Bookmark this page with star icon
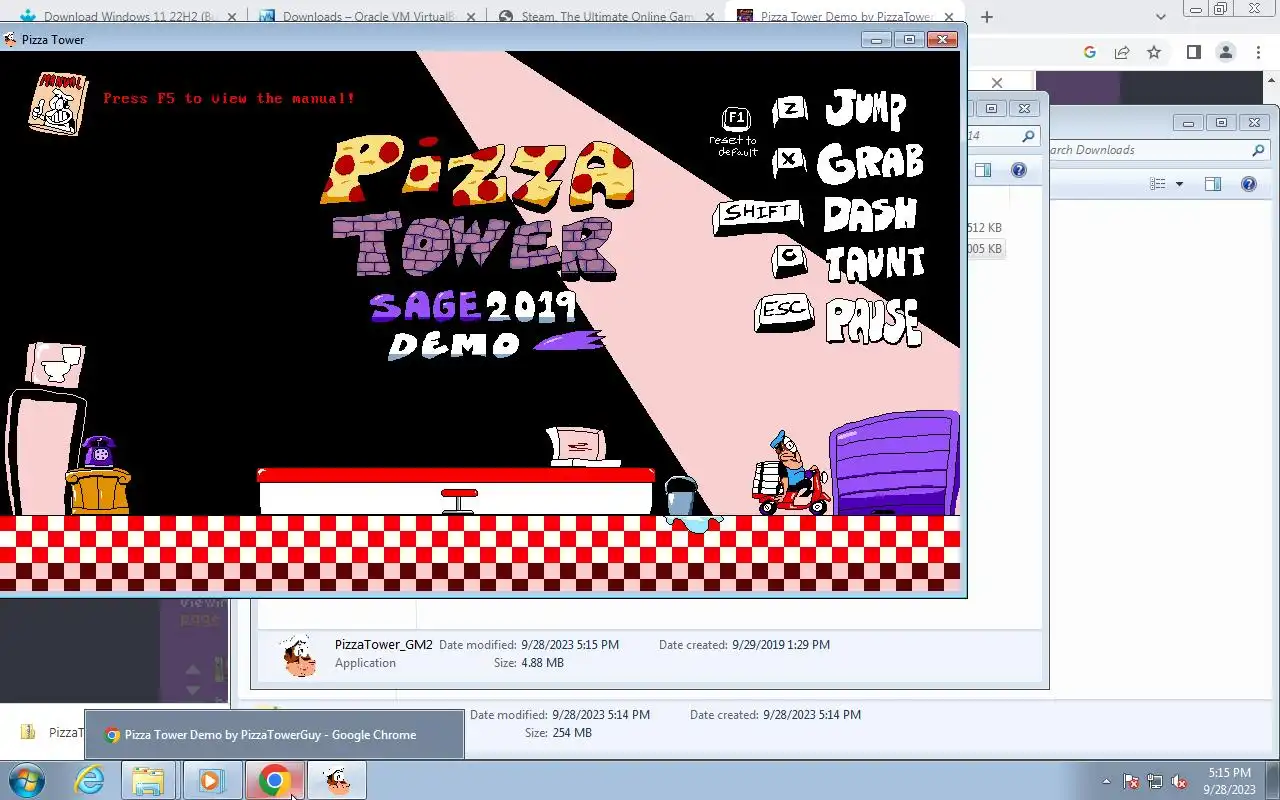The width and height of the screenshot is (1280, 800). [x=1154, y=52]
